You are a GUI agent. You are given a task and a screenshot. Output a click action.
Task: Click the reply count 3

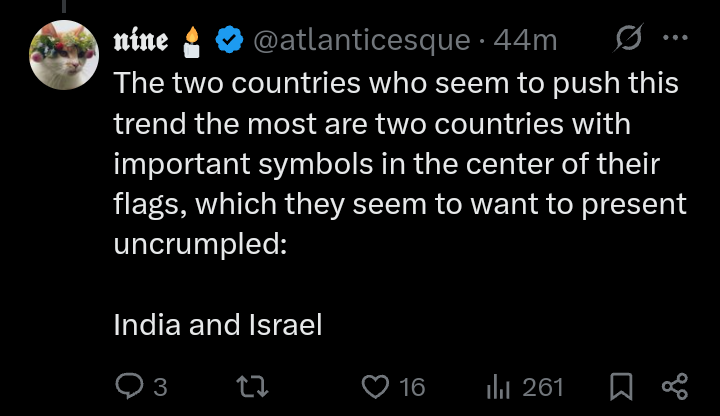[x=159, y=387]
